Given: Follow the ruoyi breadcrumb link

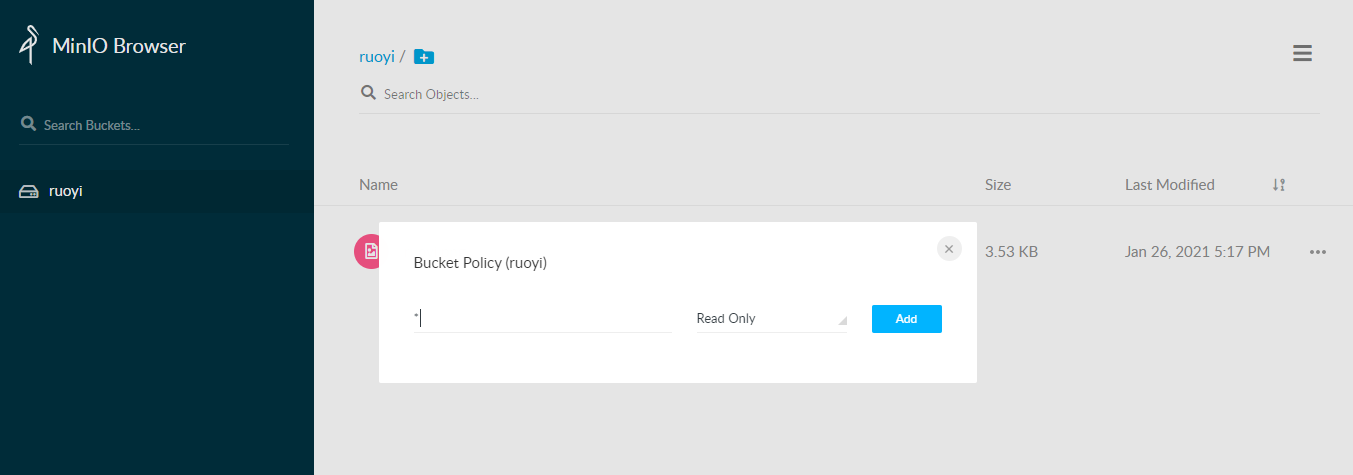Looking at the screenshot, I should 377,57.
